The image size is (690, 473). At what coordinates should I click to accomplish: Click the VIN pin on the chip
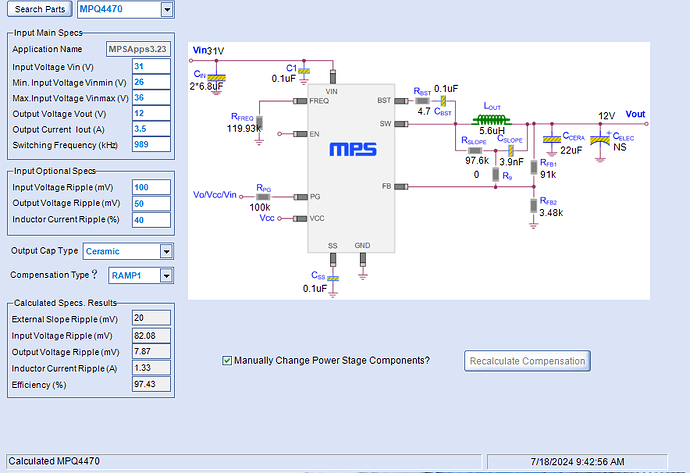click(x=333, y=77)
